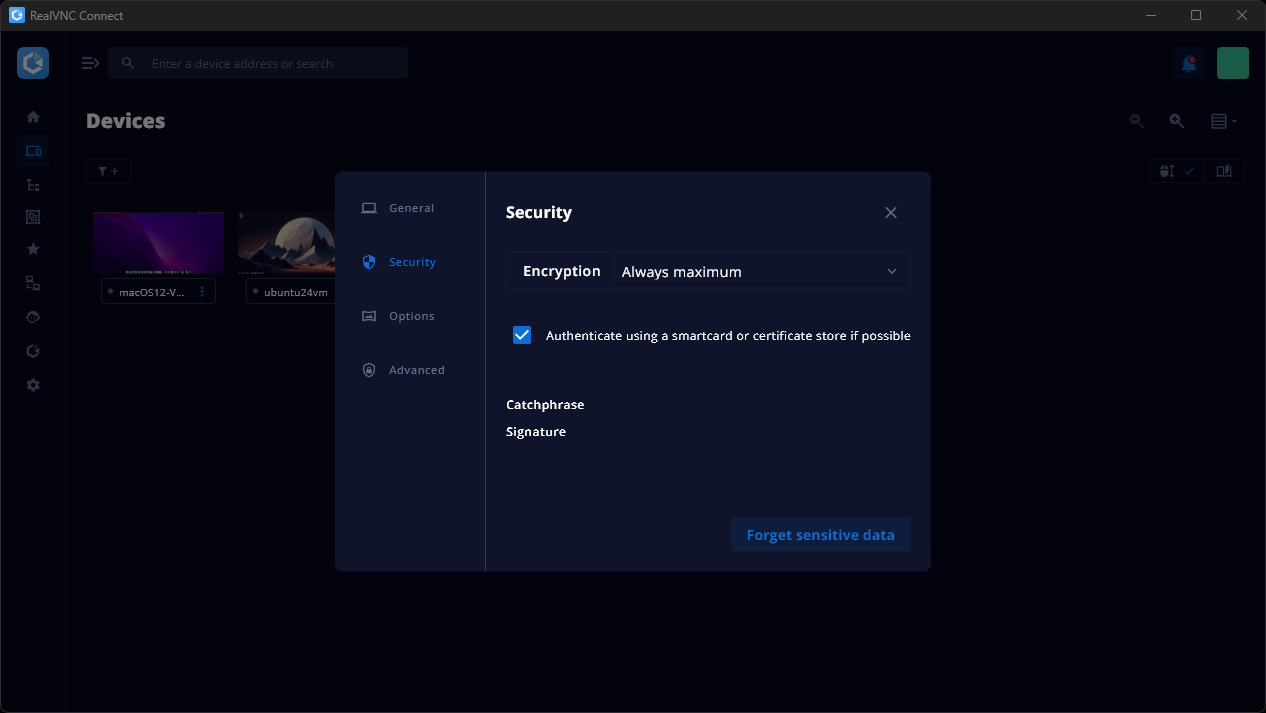Open the list view layout dropdown
Image resolution: width=1266 pixels, height=713 pixels.
tap(1224, 121)
